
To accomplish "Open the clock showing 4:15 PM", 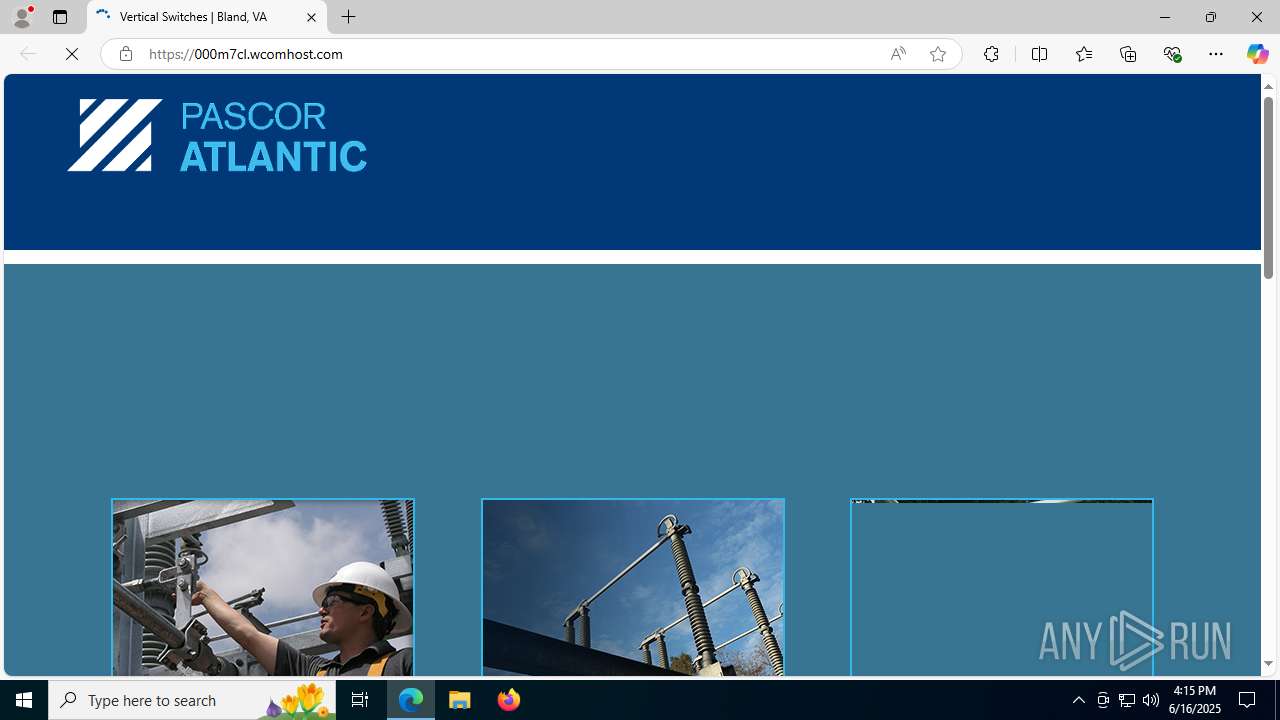I will point(1193,700).
